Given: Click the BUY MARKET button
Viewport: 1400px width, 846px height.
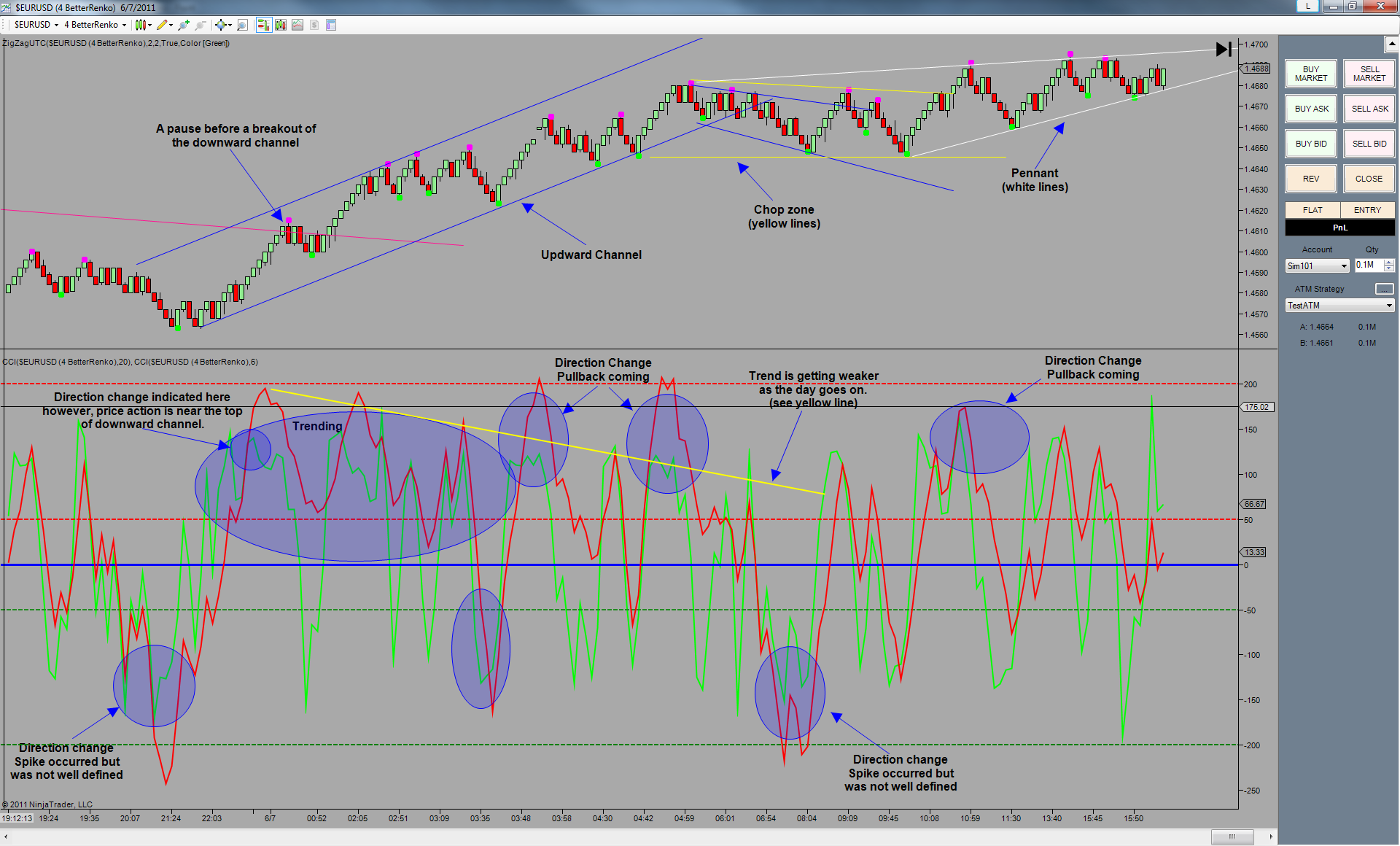Looking at the screenshot, I should 1311,74.
